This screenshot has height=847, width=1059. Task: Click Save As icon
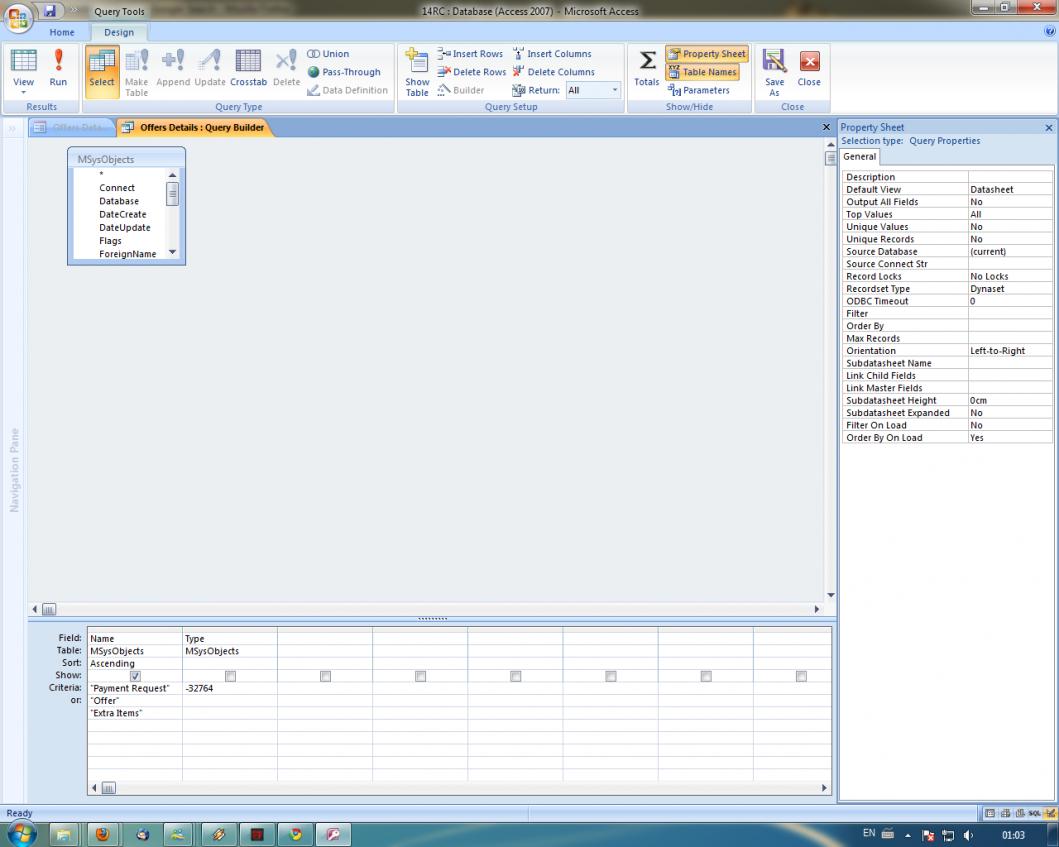pyautogui.click(x=774, y=72)
